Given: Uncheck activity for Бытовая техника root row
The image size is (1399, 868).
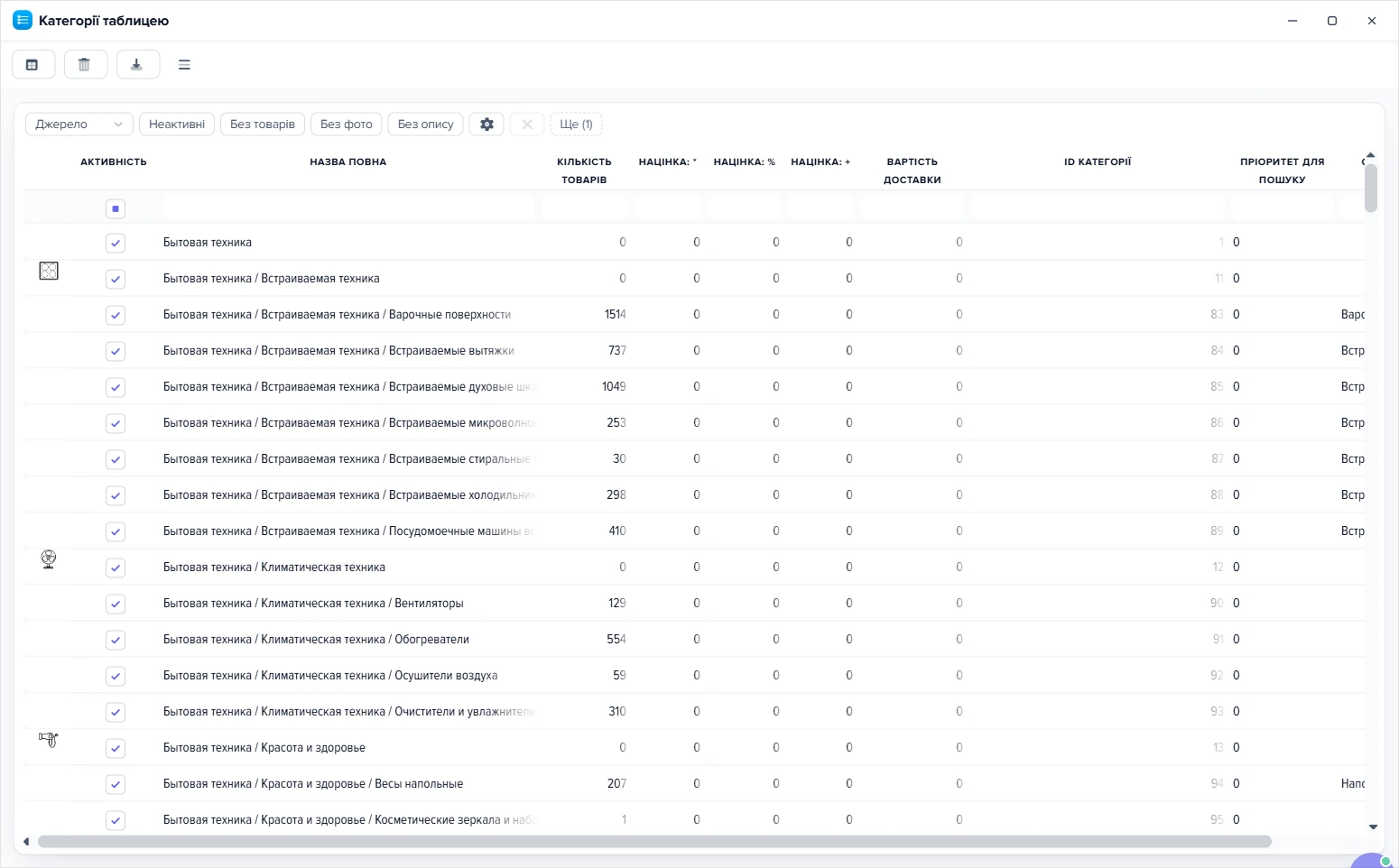Looking at the screenshot, I should coord(116,243).
